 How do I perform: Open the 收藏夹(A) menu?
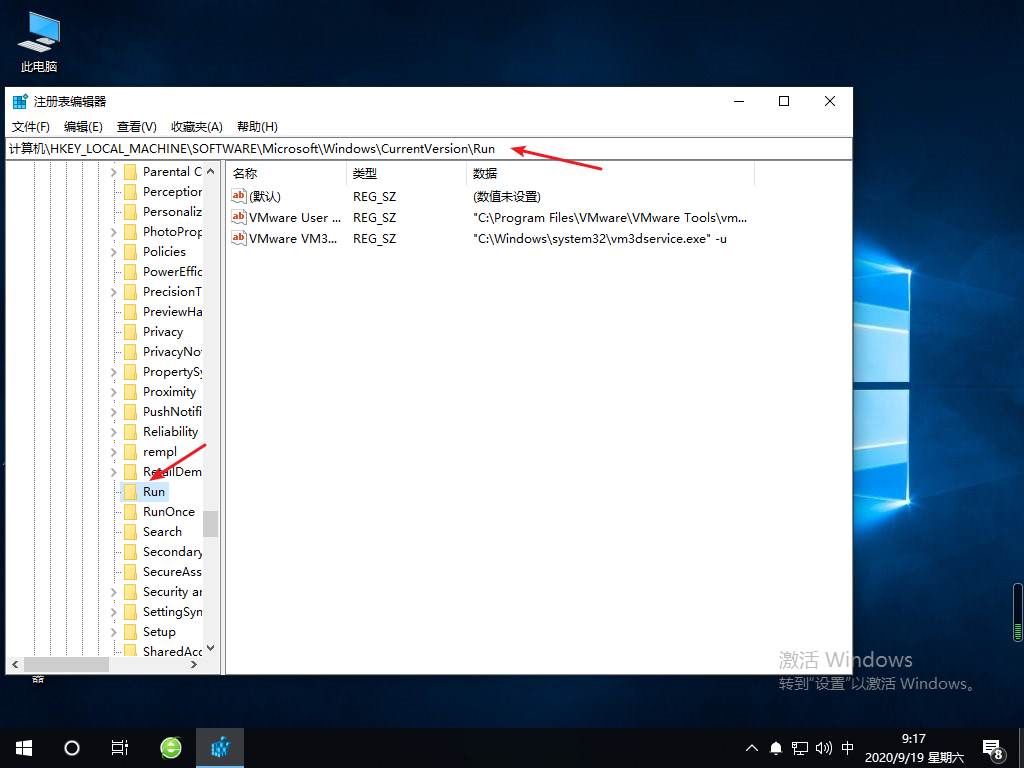(x=196, y=126)
